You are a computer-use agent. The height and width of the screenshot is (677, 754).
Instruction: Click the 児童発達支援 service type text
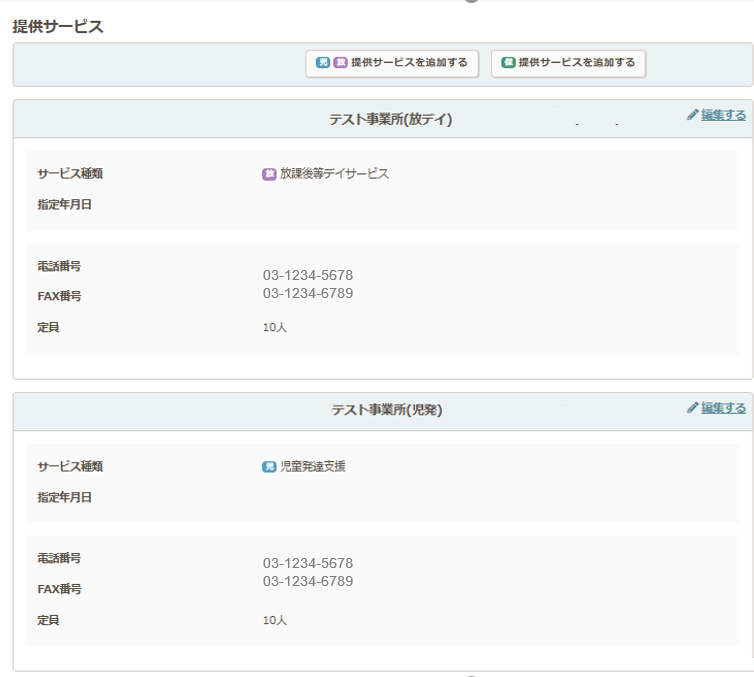click(x=313, y=466)
